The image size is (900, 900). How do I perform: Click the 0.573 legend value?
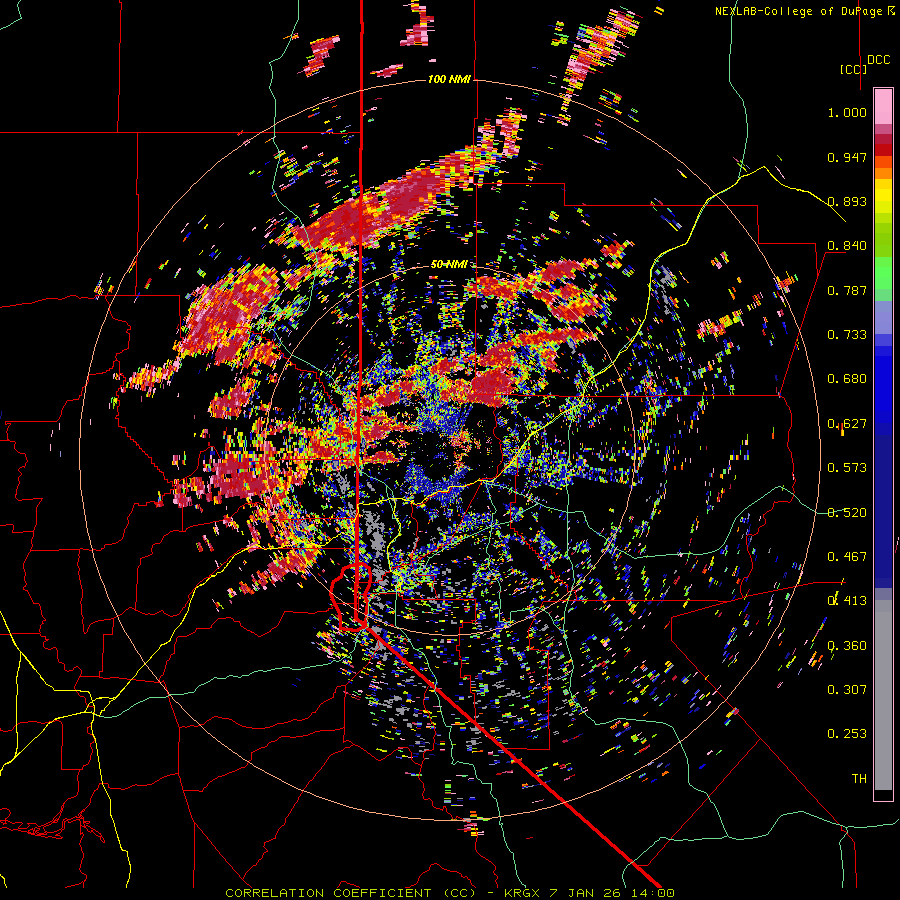click(847, 468)
